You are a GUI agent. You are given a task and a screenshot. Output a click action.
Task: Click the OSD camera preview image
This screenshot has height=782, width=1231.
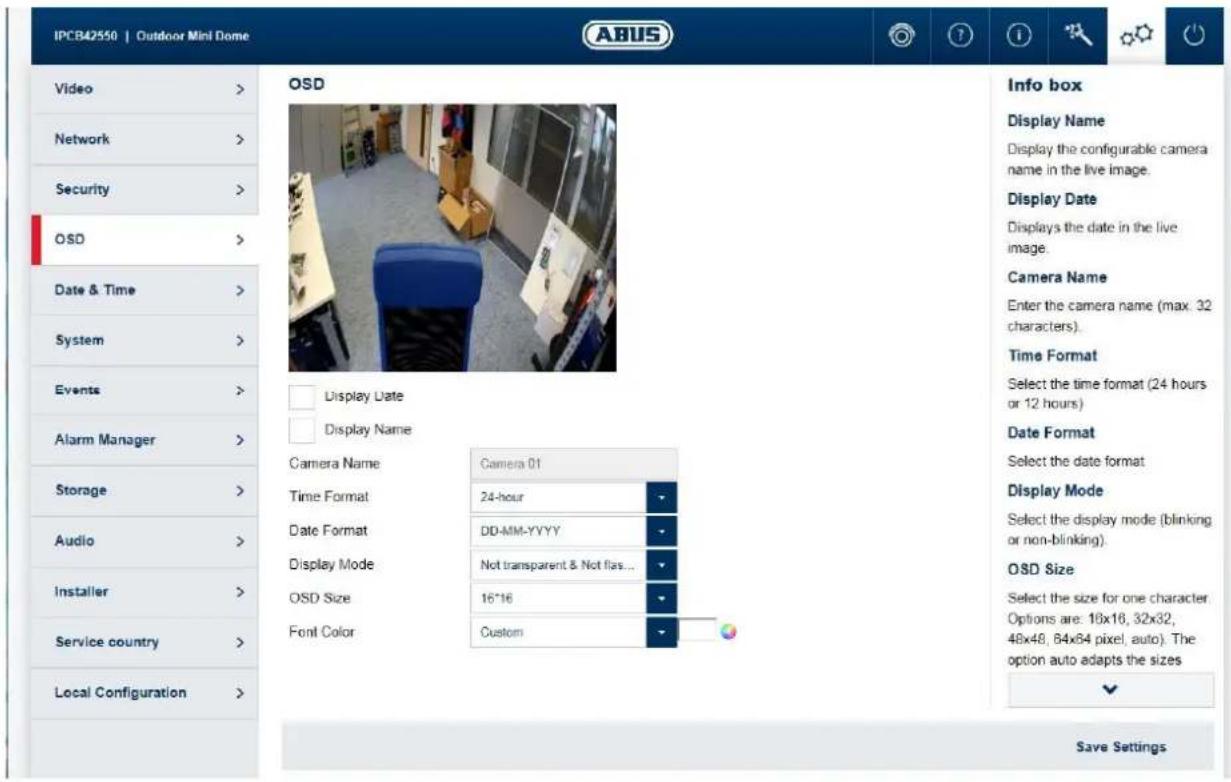[x=452, y=238]
